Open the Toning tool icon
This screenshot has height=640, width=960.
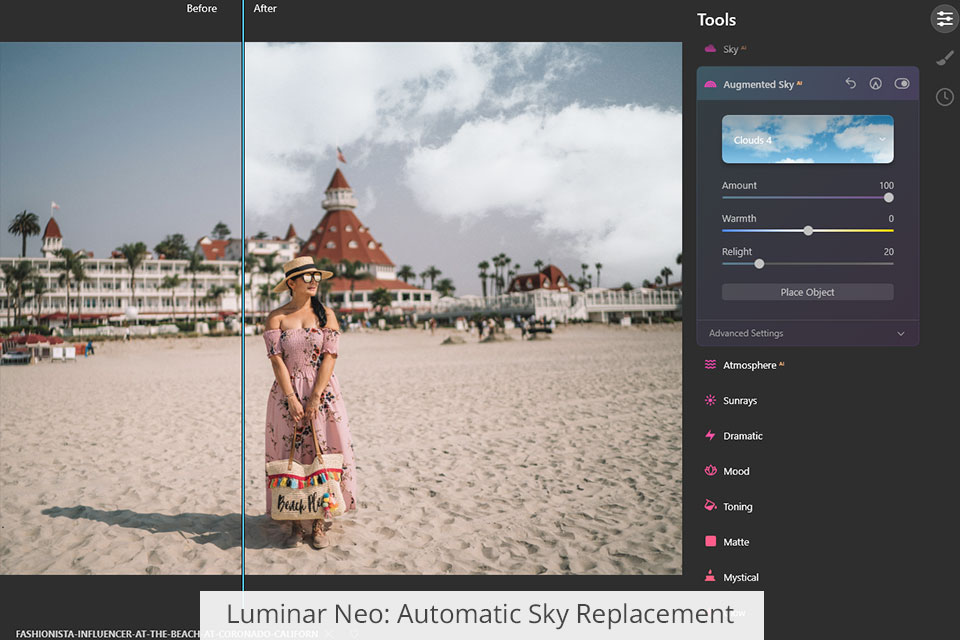710,506
